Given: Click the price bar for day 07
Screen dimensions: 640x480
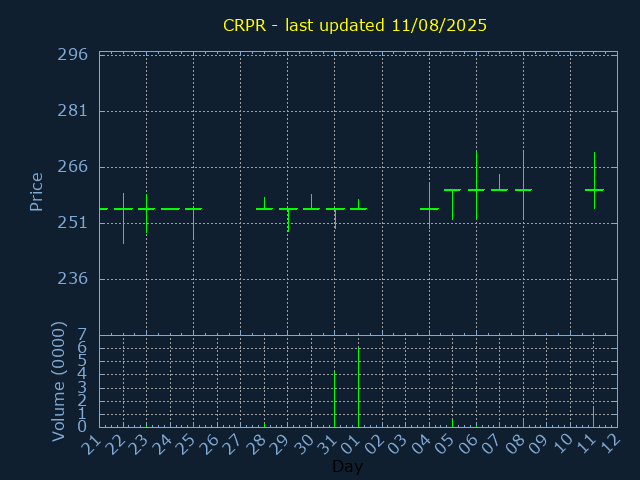Looking at the screenshot, I should pos(500,182).
